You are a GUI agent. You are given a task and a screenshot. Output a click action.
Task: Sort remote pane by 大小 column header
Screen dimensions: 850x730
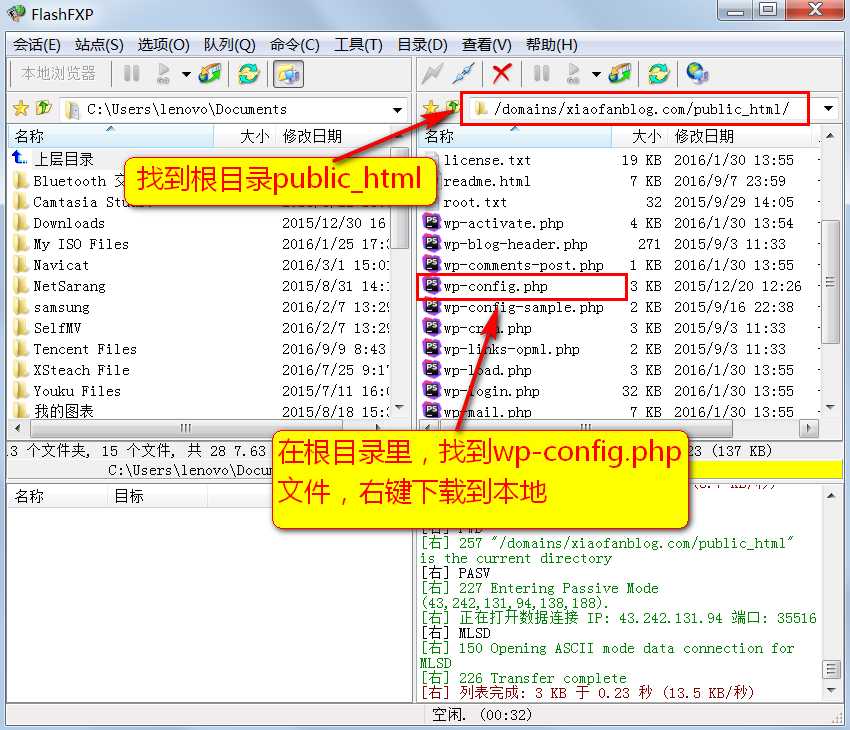tap(641, 136)
